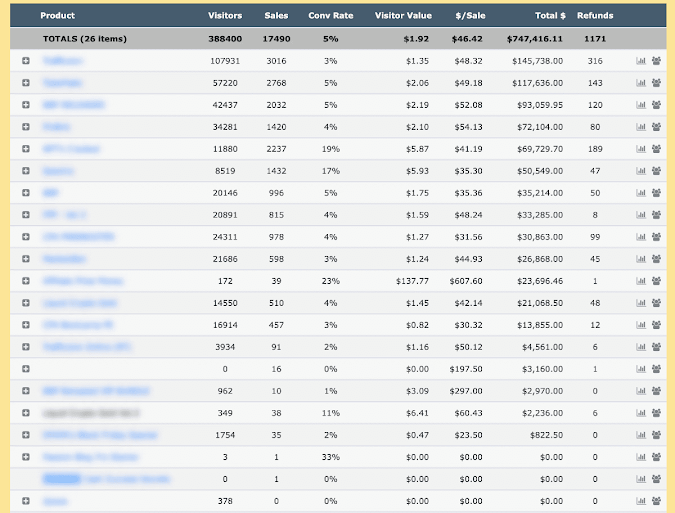Expand the row with 8519 visitors
The image size is (675, 513).
coord(26,171)
